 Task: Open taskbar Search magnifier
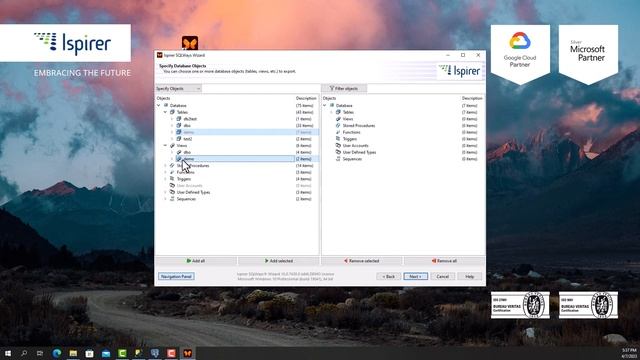[24, 353]
